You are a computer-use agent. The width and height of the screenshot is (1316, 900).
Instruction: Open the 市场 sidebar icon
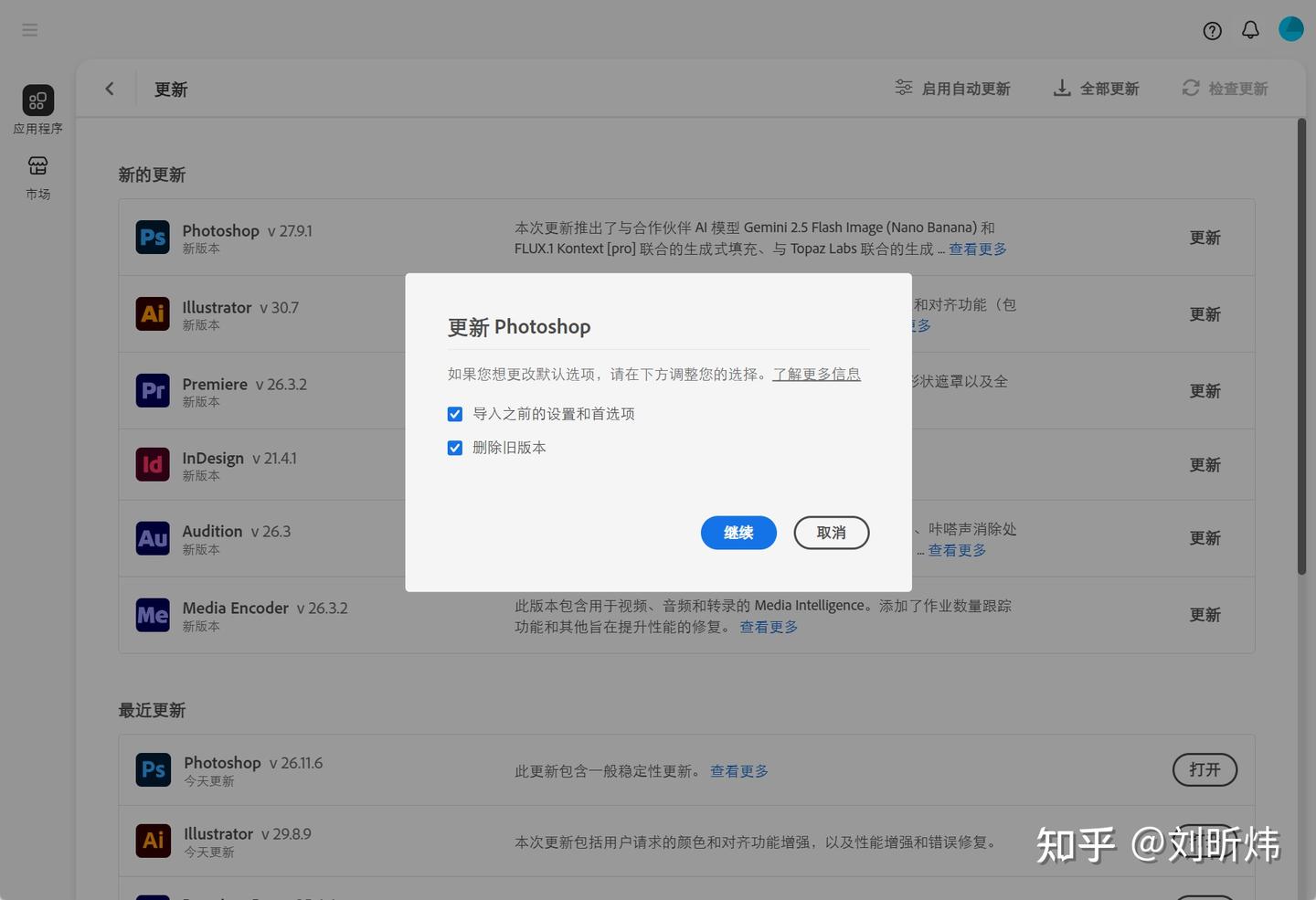coord(38,165)
